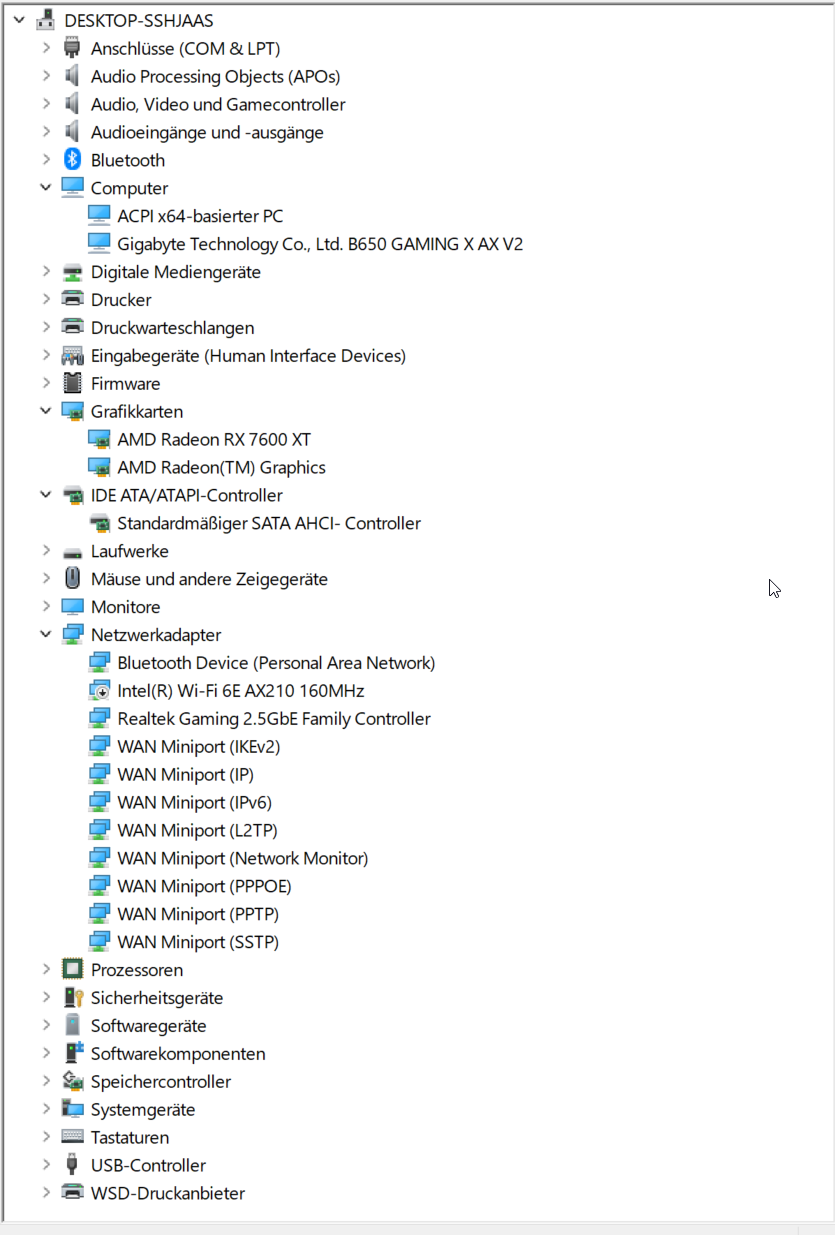Click the Bluetooth category icon
This screenshot has height=1235, width=835.
pos(72,160)
